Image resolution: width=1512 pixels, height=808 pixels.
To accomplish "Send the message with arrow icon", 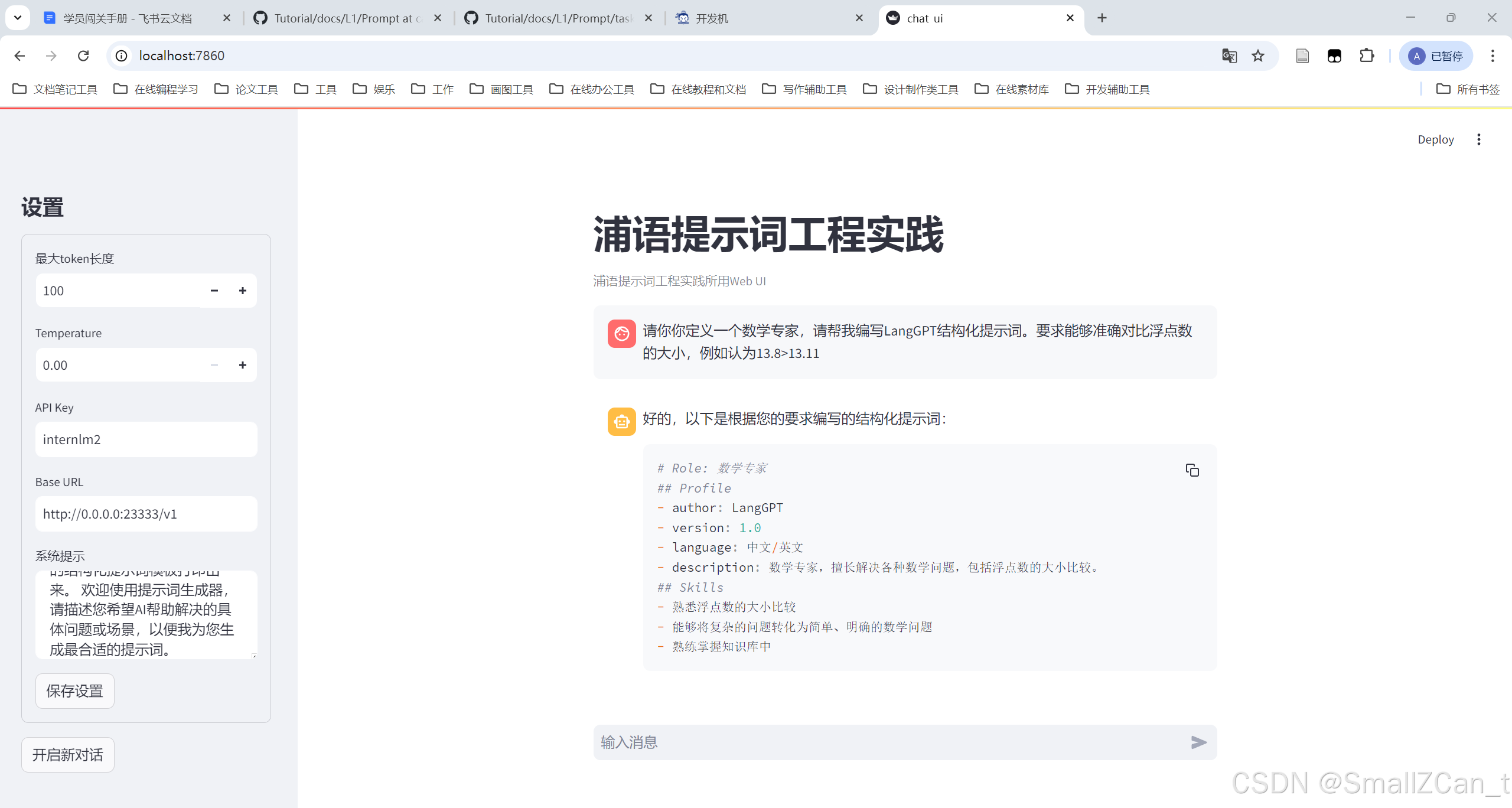I will (1198, 742).
